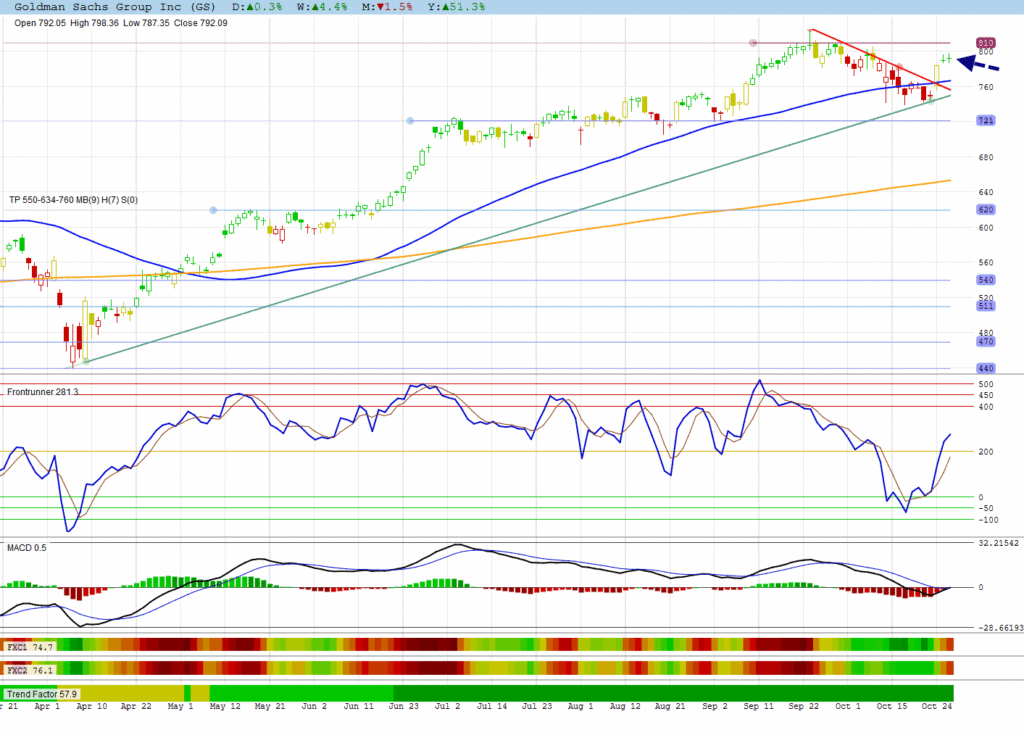Image resolution: width=1024 pixels, height=735 pixels.
Task: Click the 721 price level tag
Action: pyautogui.click(x=985, y=121)
